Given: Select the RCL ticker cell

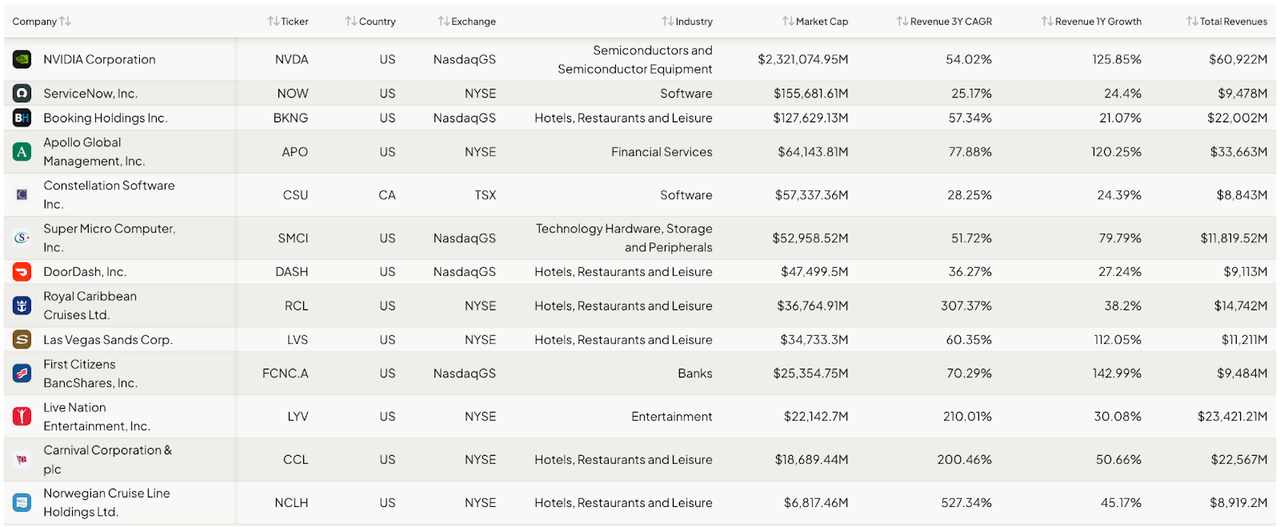Looking at the screenshot, I should click(296, 306).
